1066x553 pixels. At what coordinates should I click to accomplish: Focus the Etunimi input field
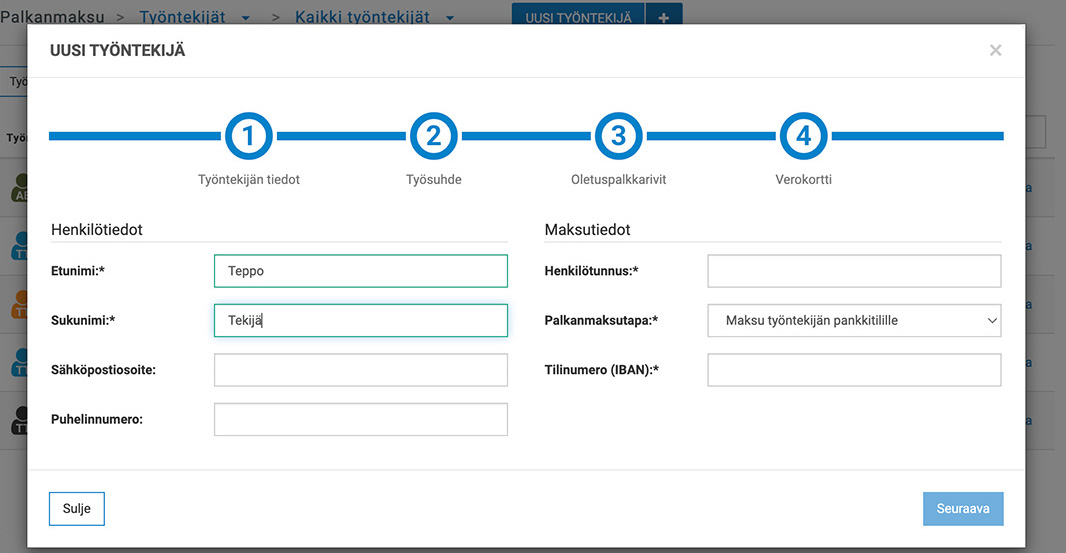(x=360, y=271)
